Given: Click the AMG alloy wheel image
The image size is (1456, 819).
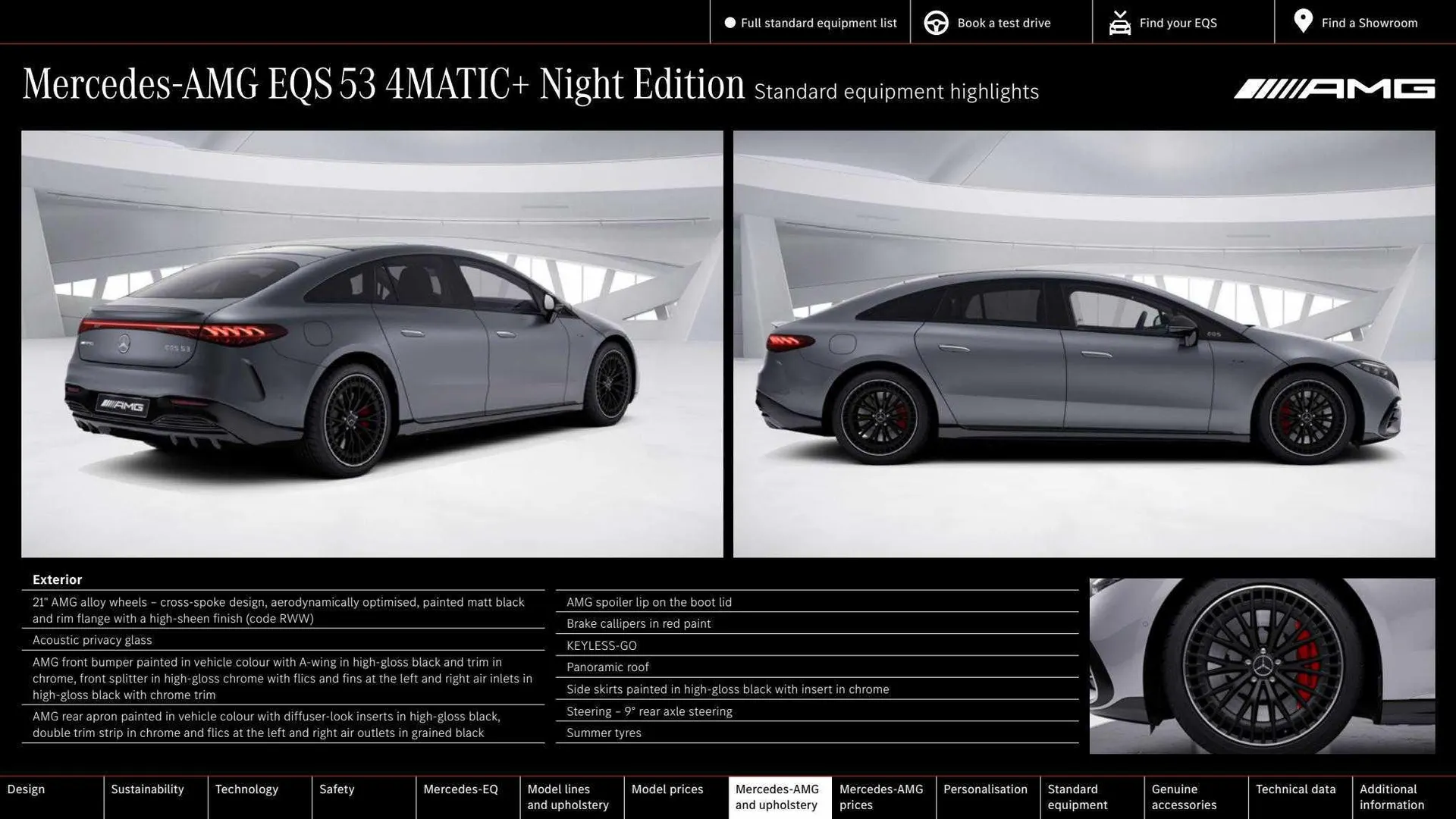Looking at the screenshot, I should [1263, 667].
